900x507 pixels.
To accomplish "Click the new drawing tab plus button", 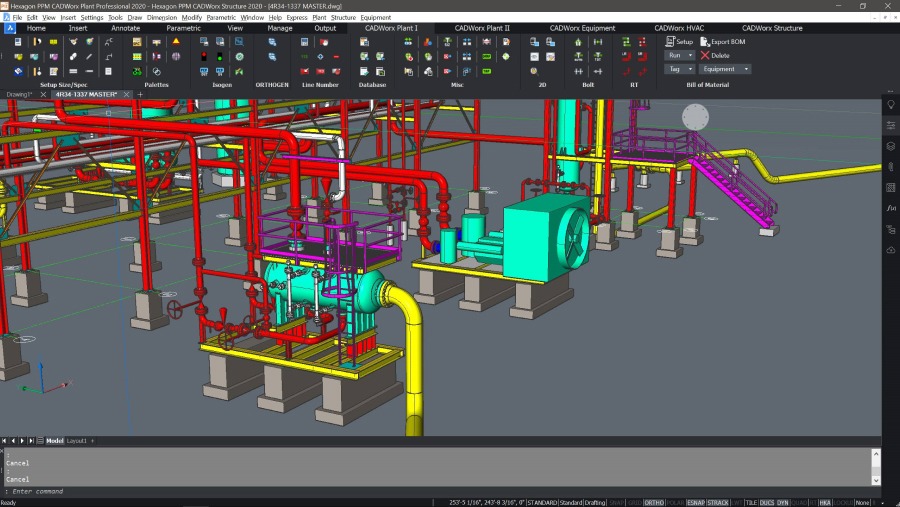I will click(140, 94).
